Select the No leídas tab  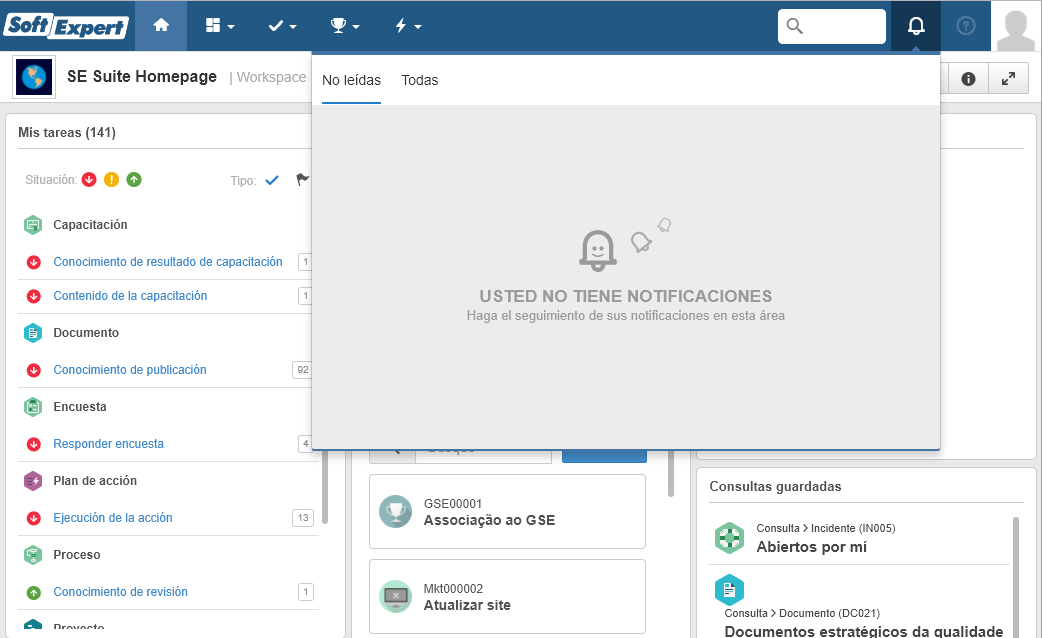coord(351,80)
